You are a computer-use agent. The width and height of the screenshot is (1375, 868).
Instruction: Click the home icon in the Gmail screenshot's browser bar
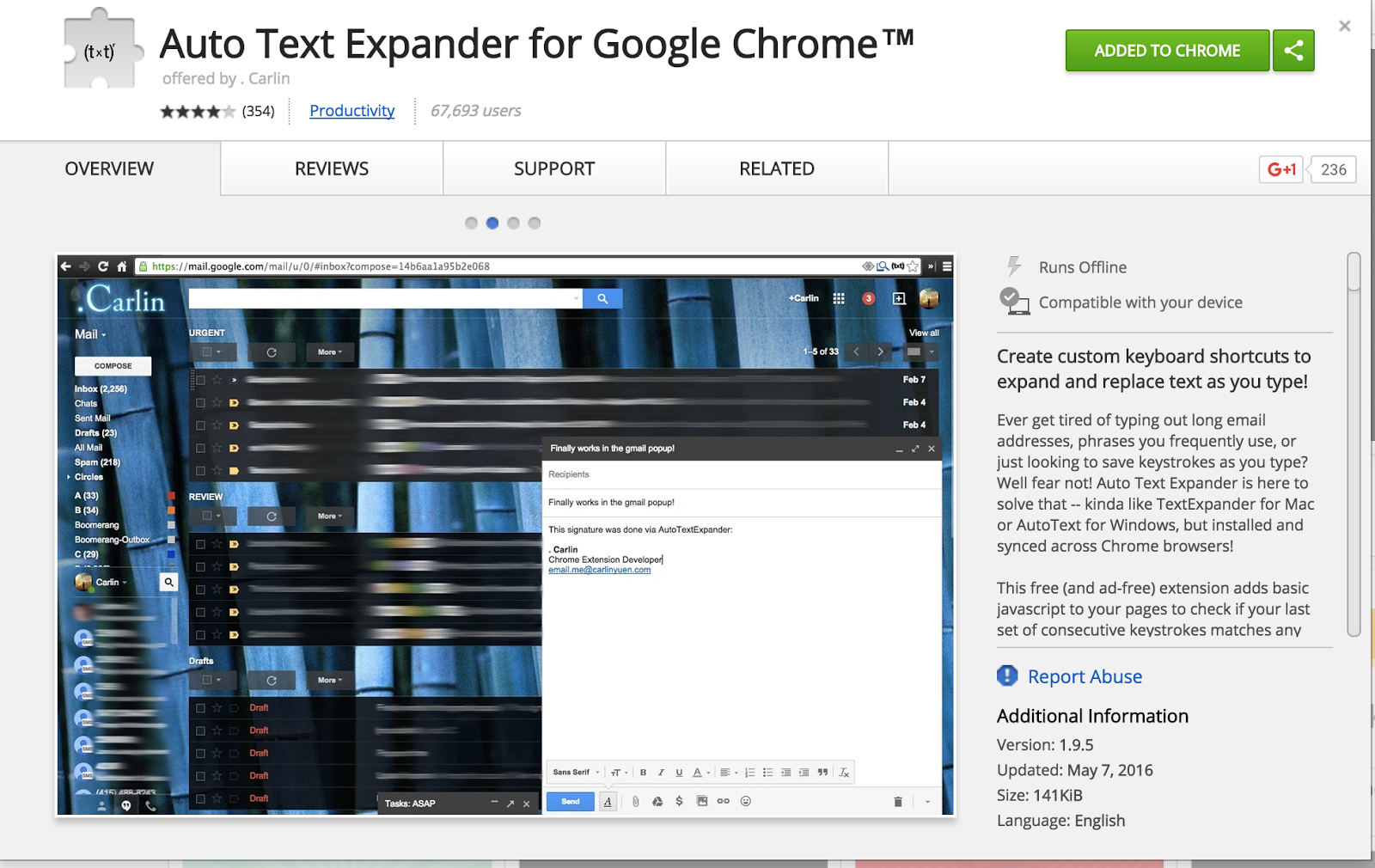[x=122, y=266]
